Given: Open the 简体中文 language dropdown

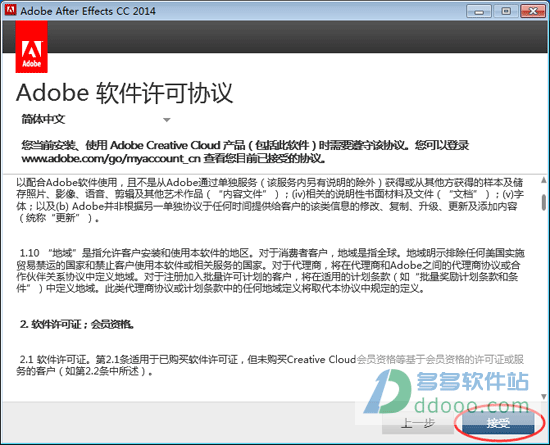Looking at the screenshot, I should (x=96, y=119).
